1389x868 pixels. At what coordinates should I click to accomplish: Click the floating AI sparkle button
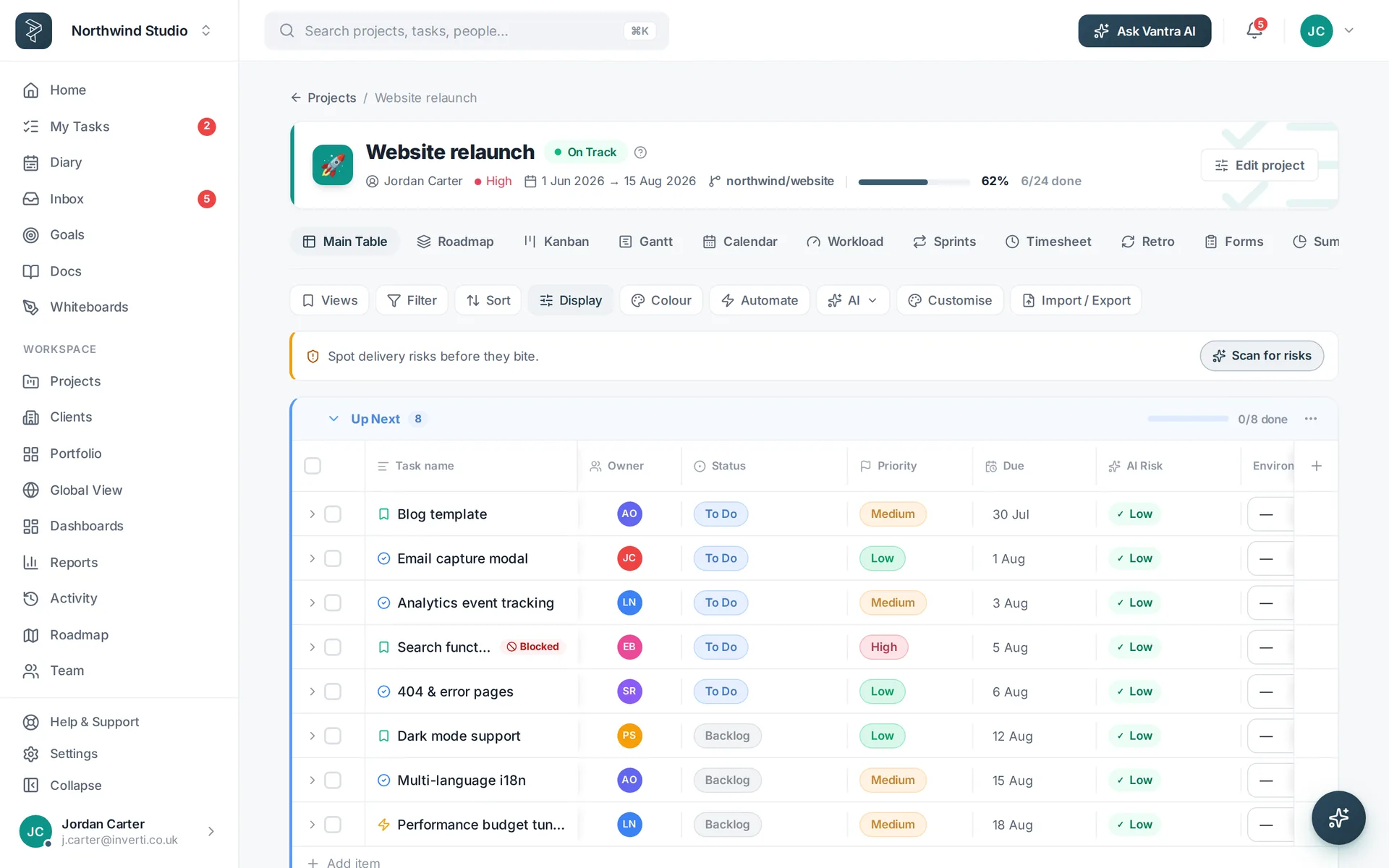tap(1338, 817)
